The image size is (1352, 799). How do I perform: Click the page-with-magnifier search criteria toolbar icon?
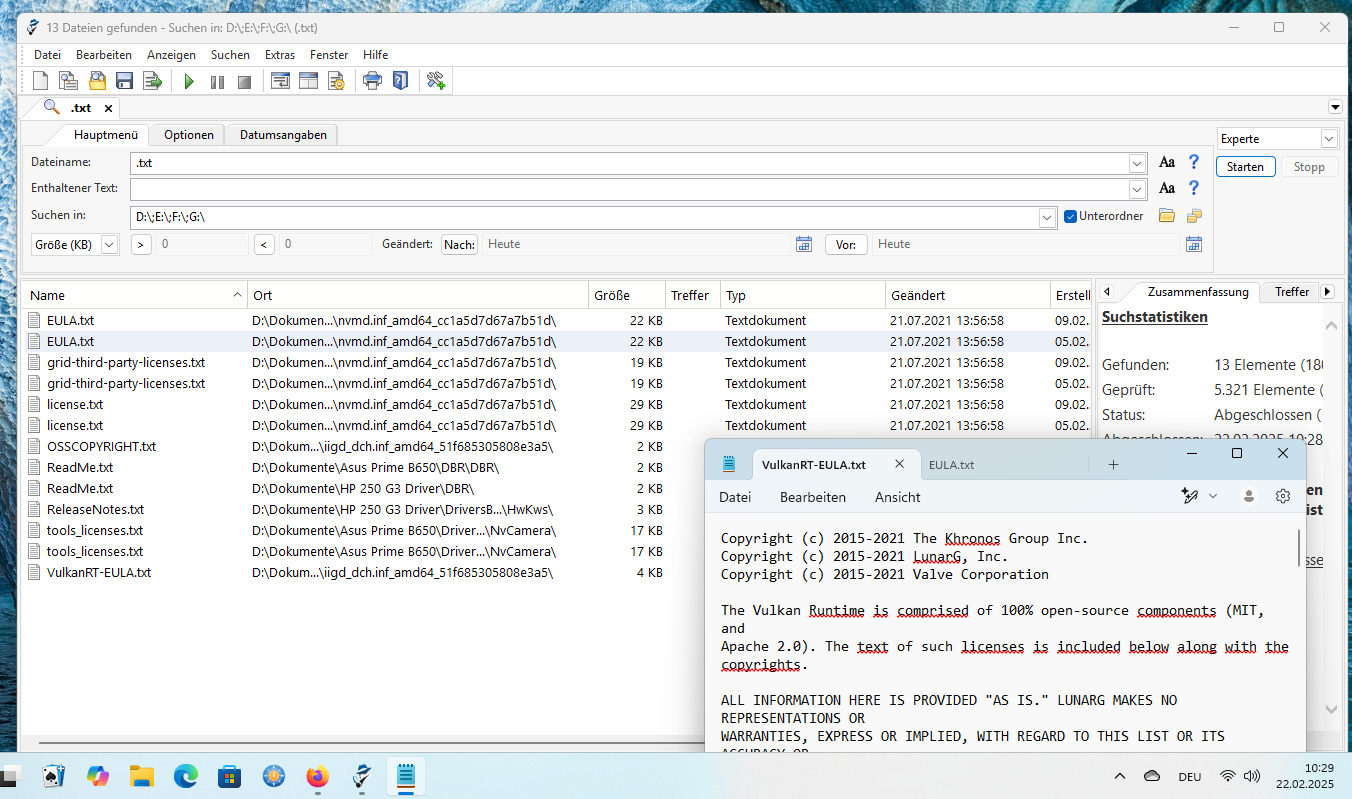[68, 81]
